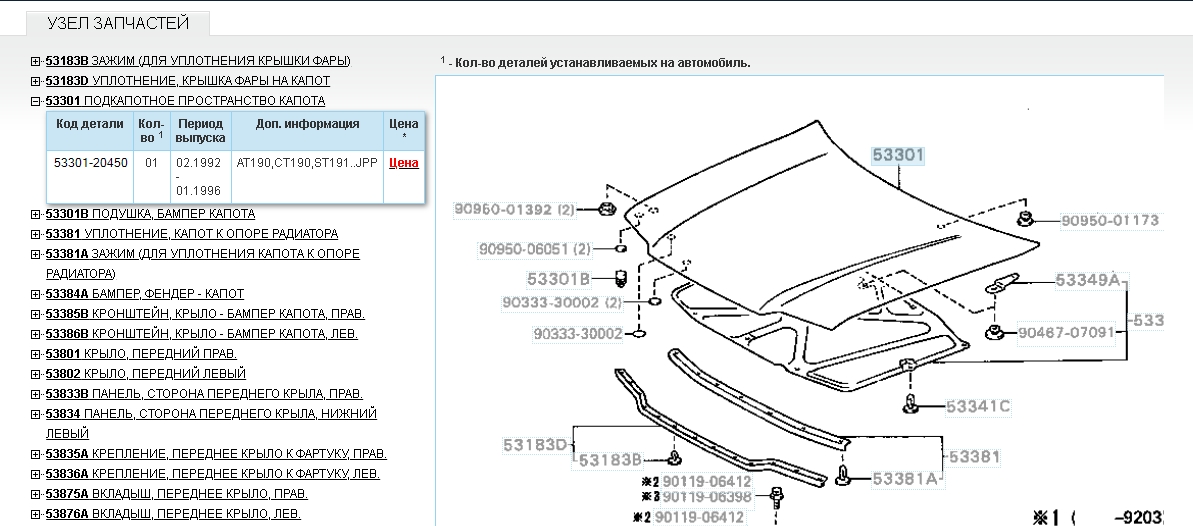Click diagram label 90467-07091
The image size is (1193, 526).
1065,331
